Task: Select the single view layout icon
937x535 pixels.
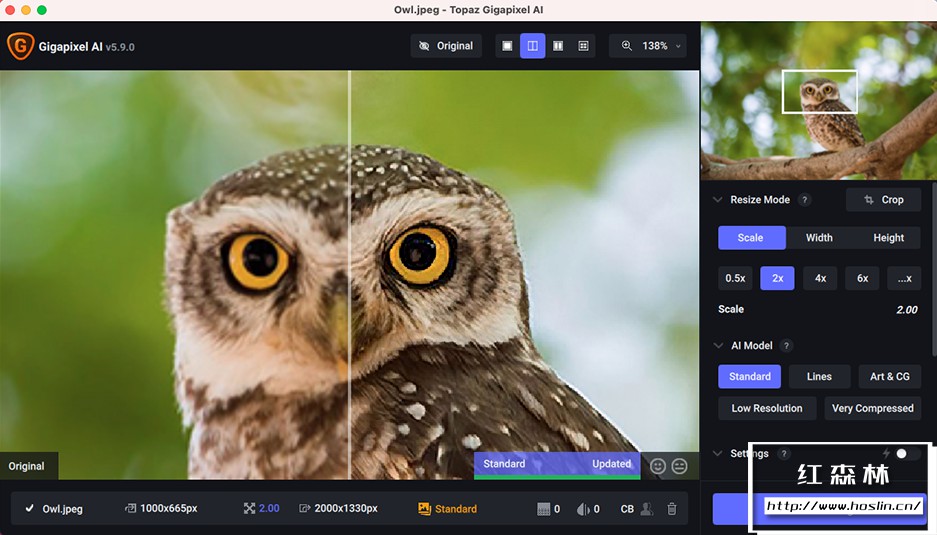Action: [x=507, y=46]
